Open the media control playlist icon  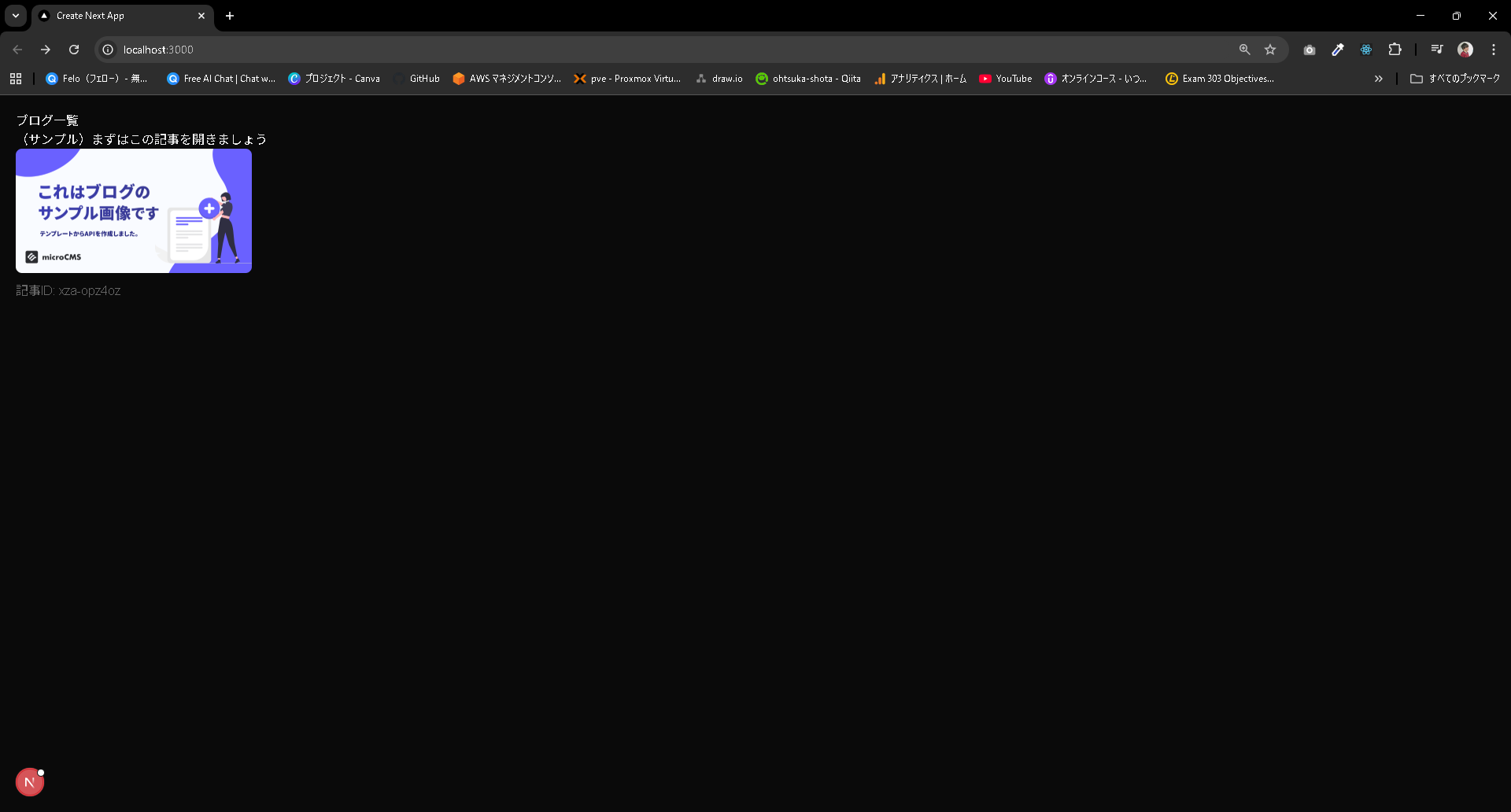click(x=1437, y=50)
